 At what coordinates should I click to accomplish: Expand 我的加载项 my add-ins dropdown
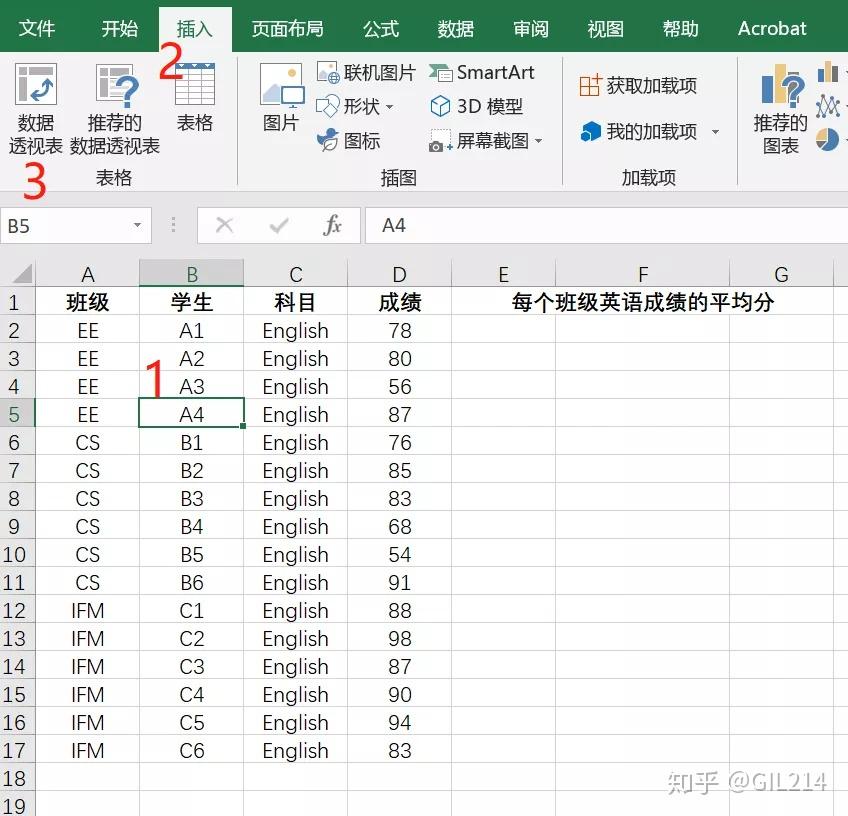(x=715, y=131)
